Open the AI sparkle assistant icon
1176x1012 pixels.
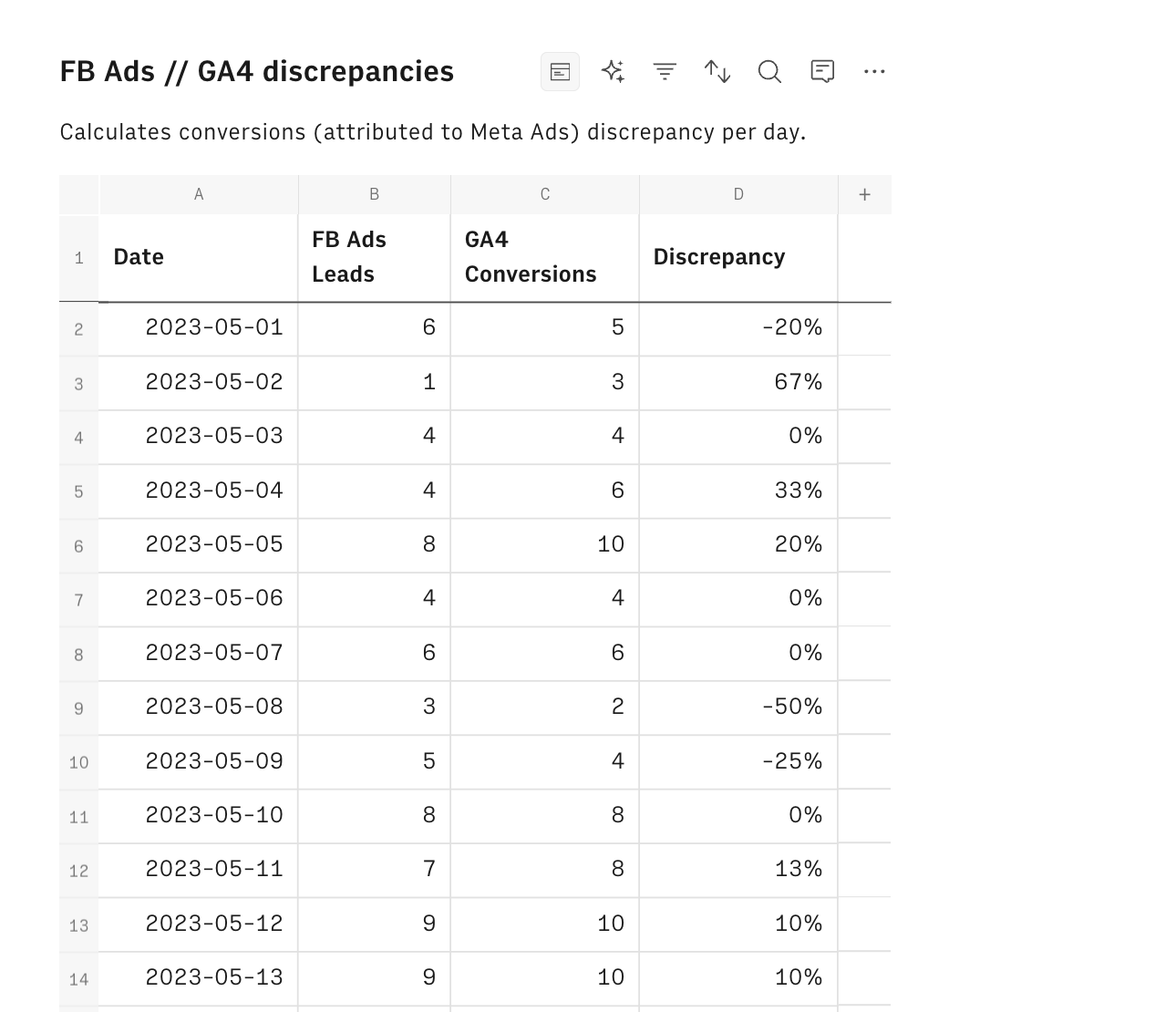(613, 71)
